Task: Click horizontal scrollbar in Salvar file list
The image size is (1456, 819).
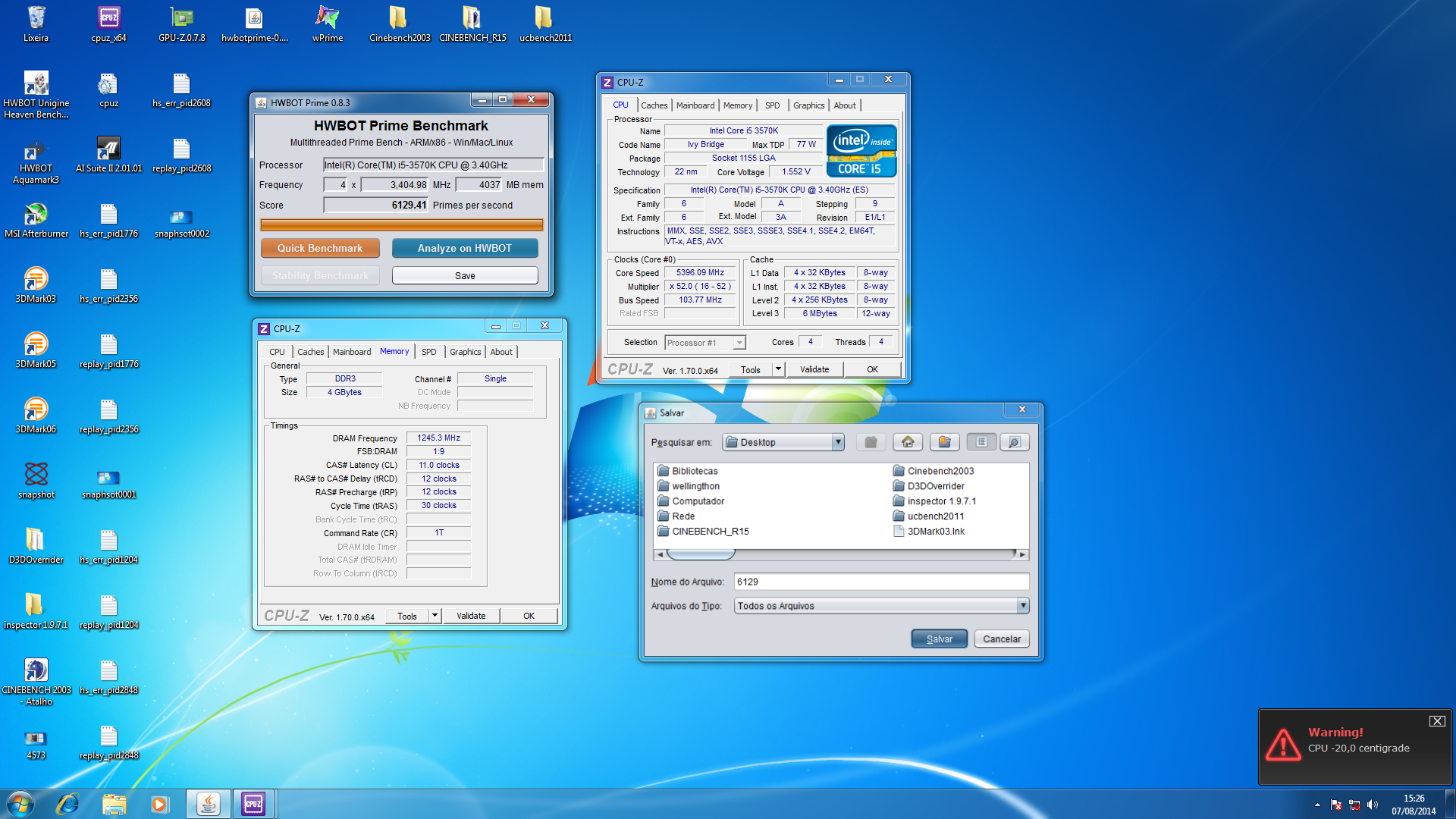Action: 840,554
